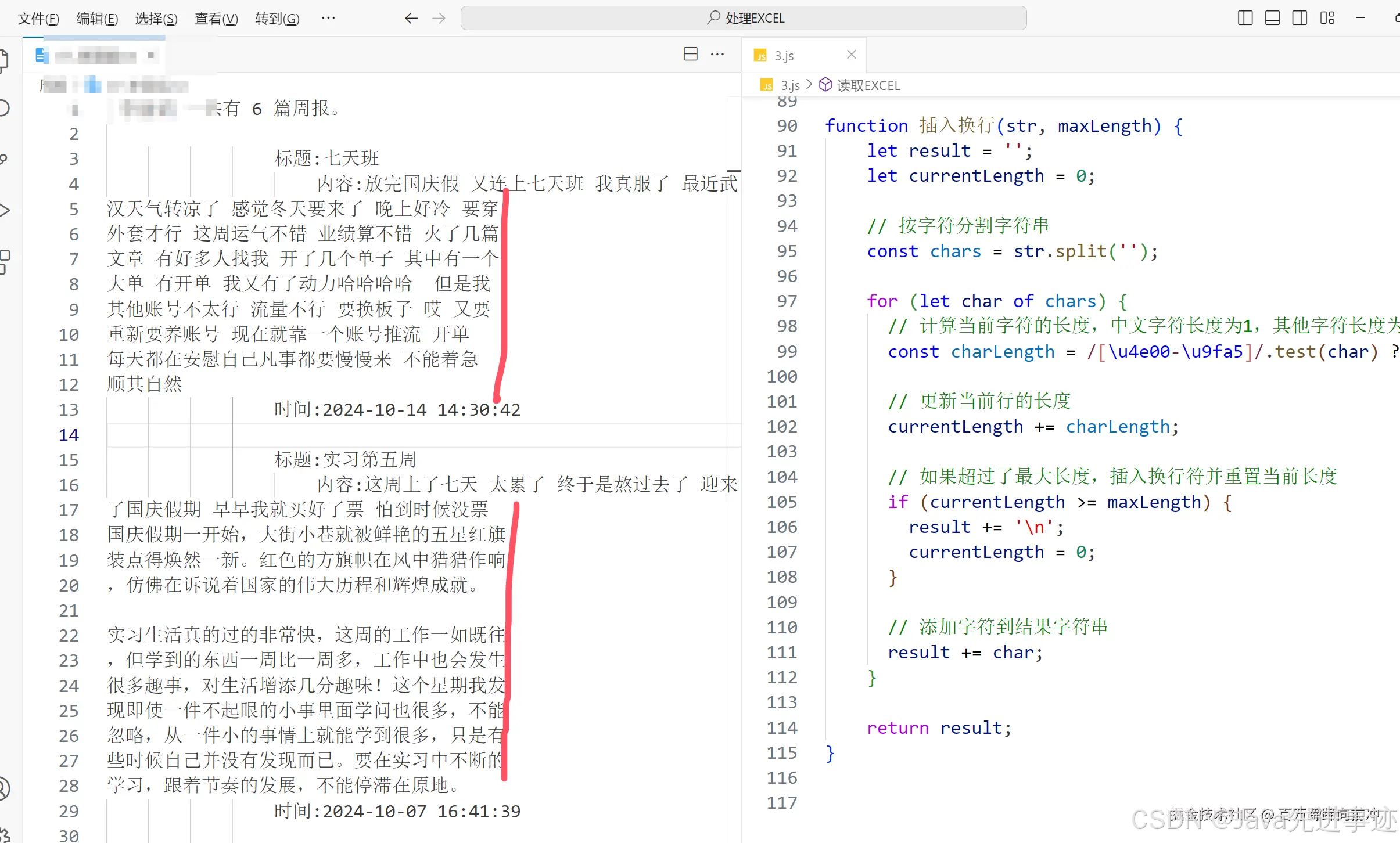This screenshot has width=1400, height=843.
Task: Navigate forward with the right arrow
Action: pos(439,18)
